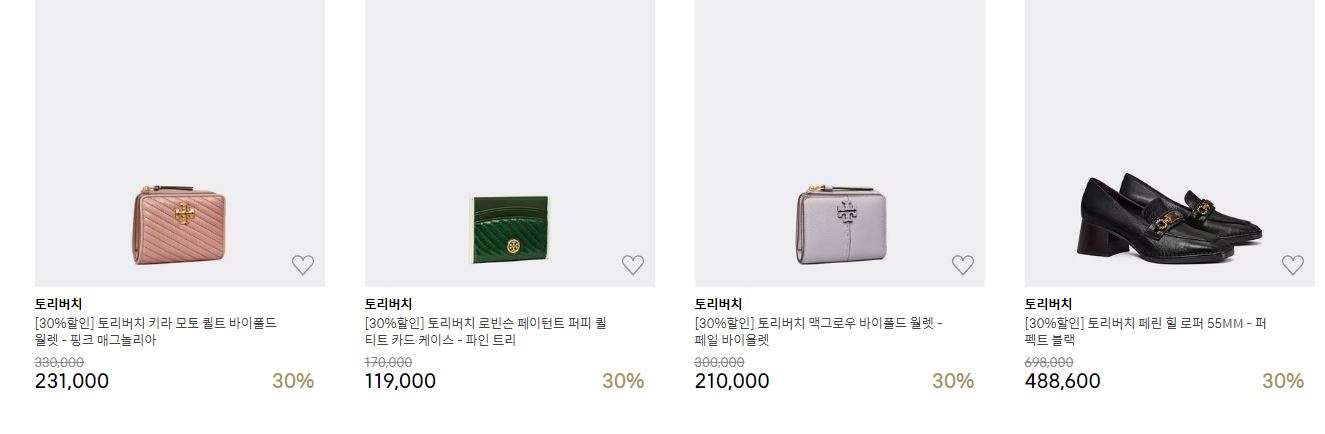The height and width of the screenshot is (434, 1325).
Task: Open 키라 모토 퀼트 바이폴드 월렛 product title
Action: 156,331
